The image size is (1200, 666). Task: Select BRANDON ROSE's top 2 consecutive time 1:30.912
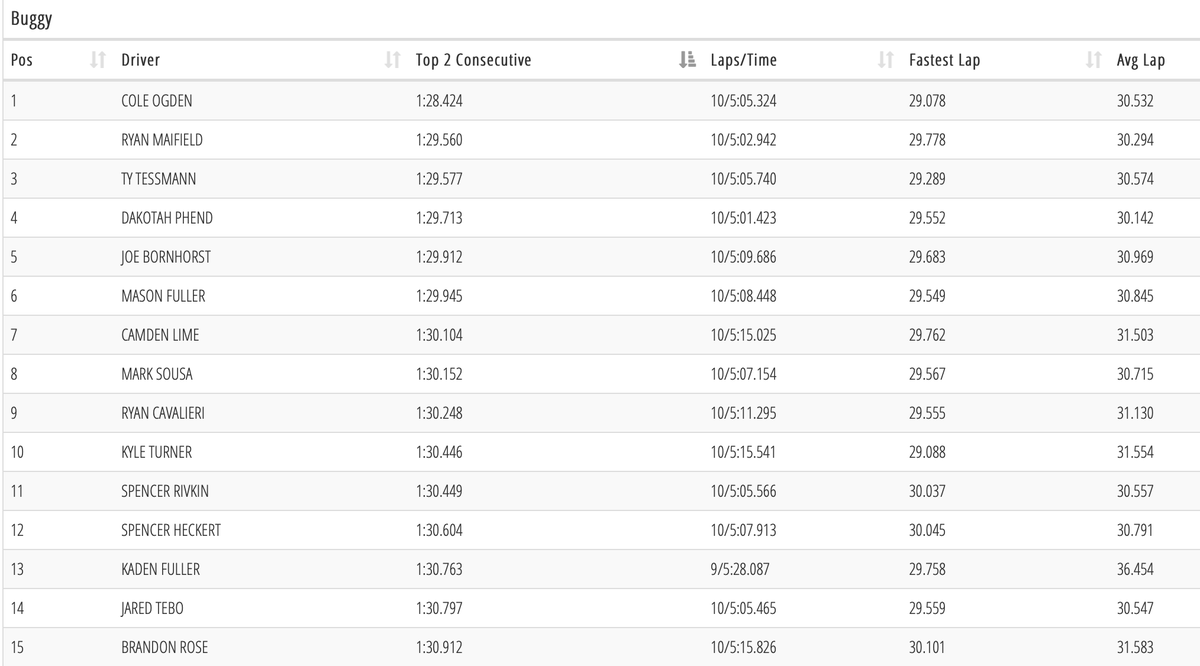click(439, 647)
